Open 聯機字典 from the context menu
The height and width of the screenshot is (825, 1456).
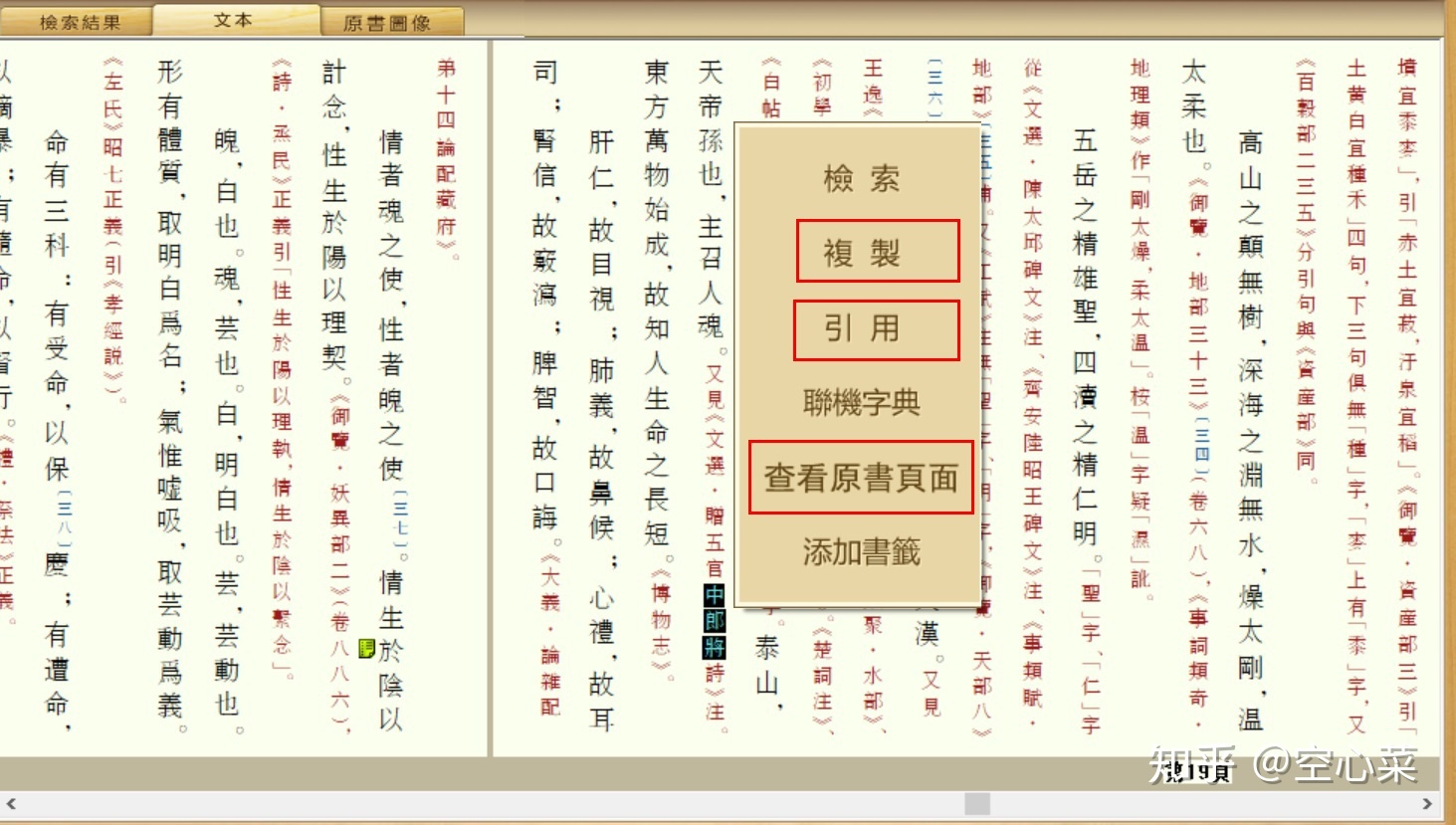click(x=861, y=402)
